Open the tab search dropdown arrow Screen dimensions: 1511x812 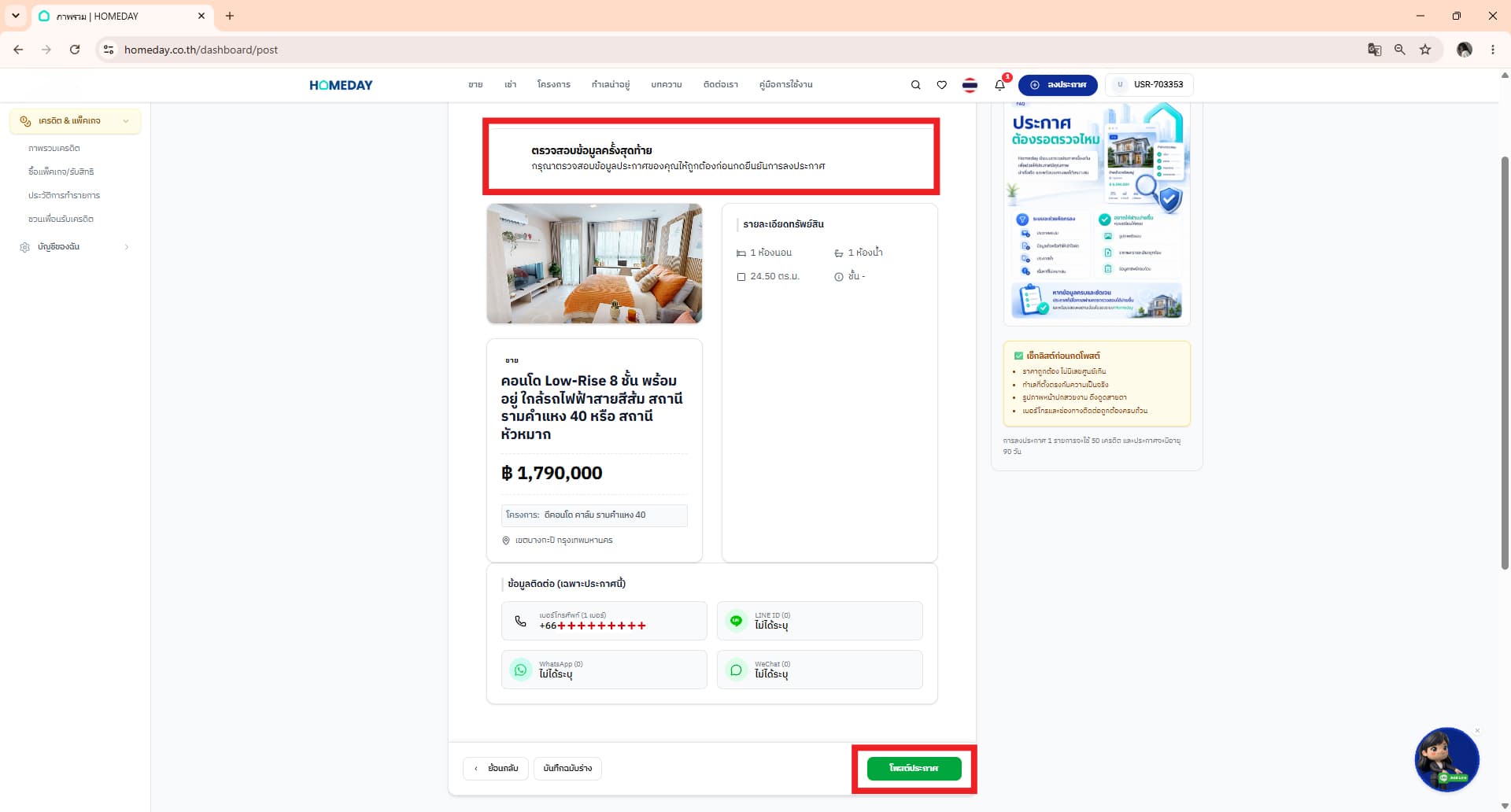click(15, 16)
